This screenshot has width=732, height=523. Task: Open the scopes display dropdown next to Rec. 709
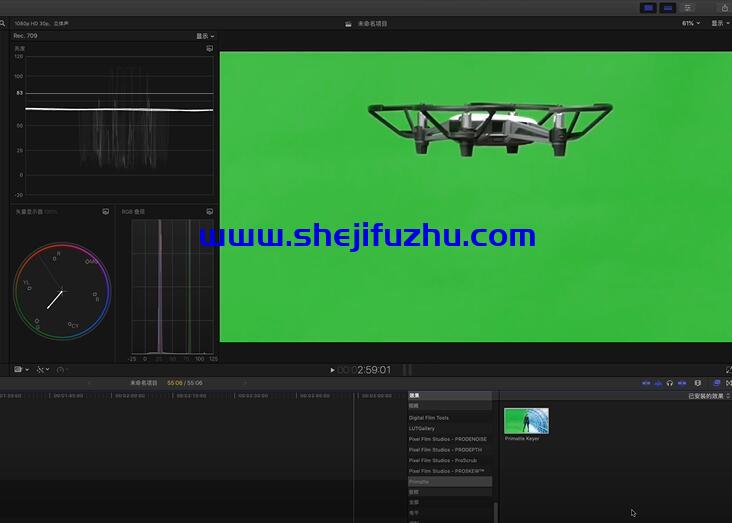tap(205, 36)
